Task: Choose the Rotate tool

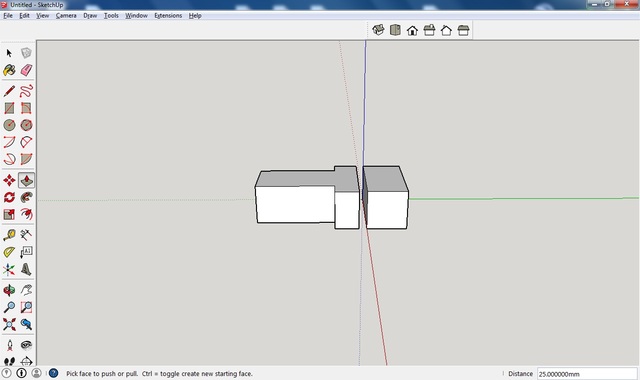Action: point(9,197)
